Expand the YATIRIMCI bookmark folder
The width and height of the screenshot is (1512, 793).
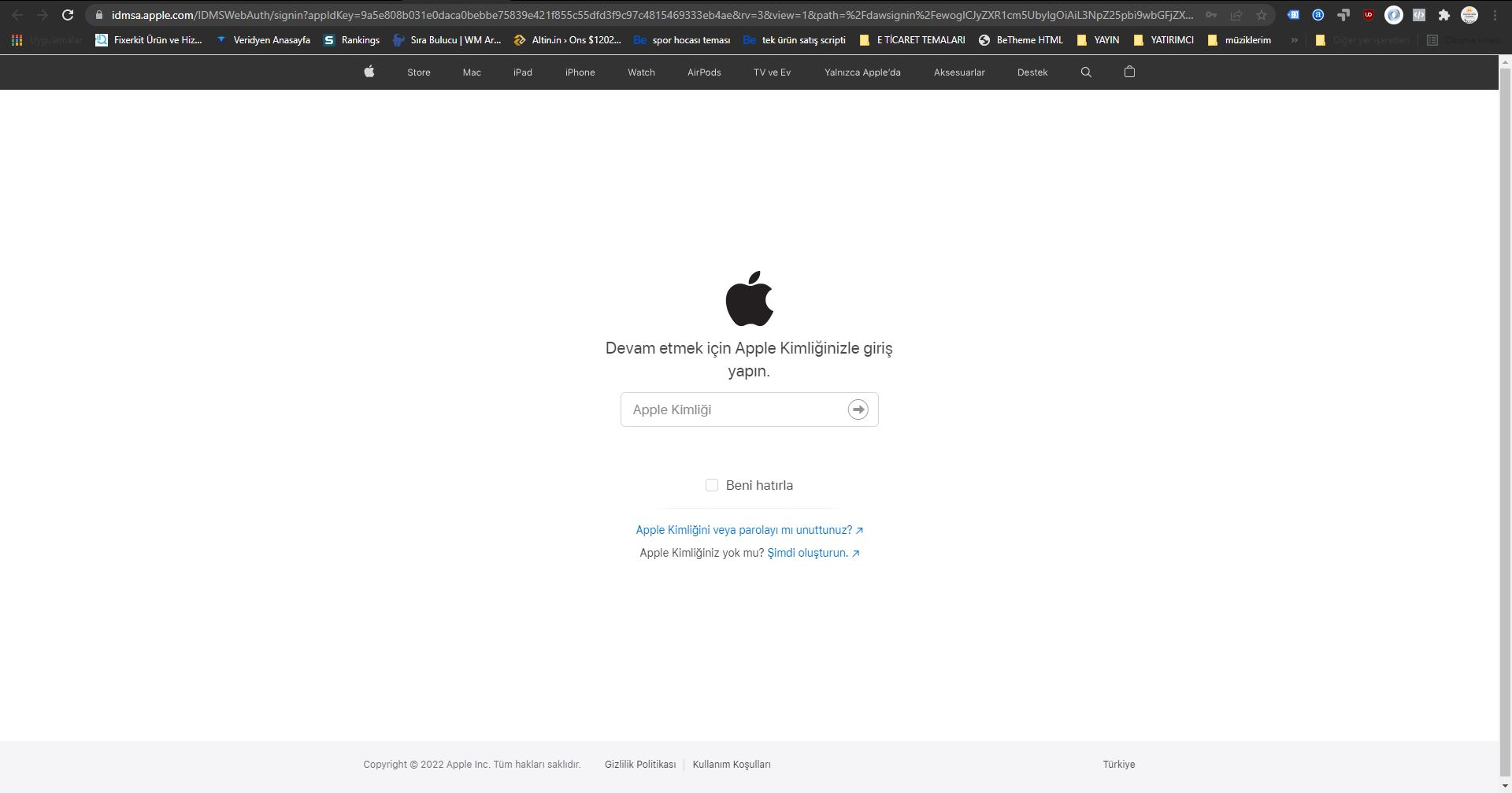point(1163,40)
